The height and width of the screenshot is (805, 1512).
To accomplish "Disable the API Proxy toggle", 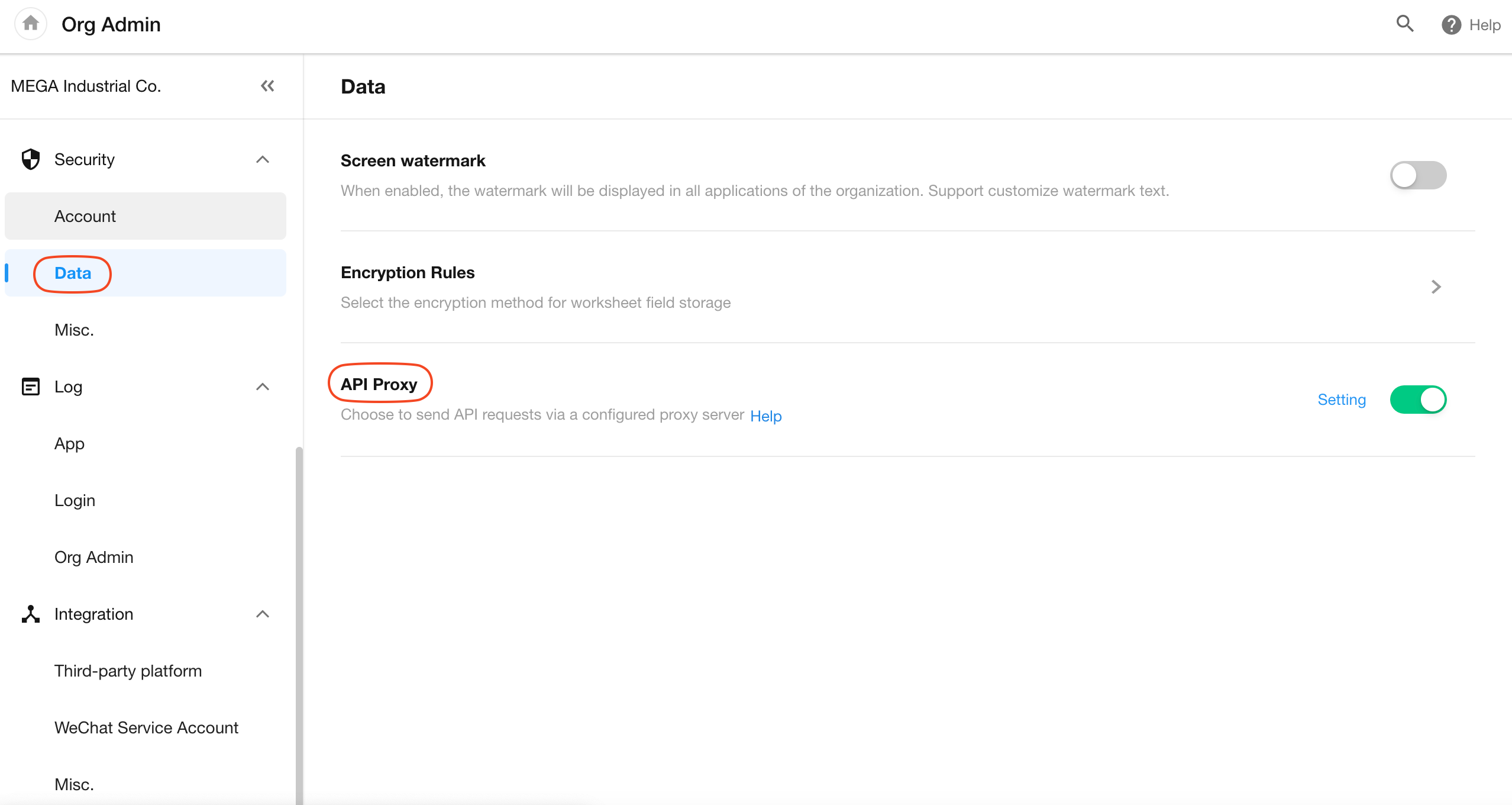I will point(1418,400).
